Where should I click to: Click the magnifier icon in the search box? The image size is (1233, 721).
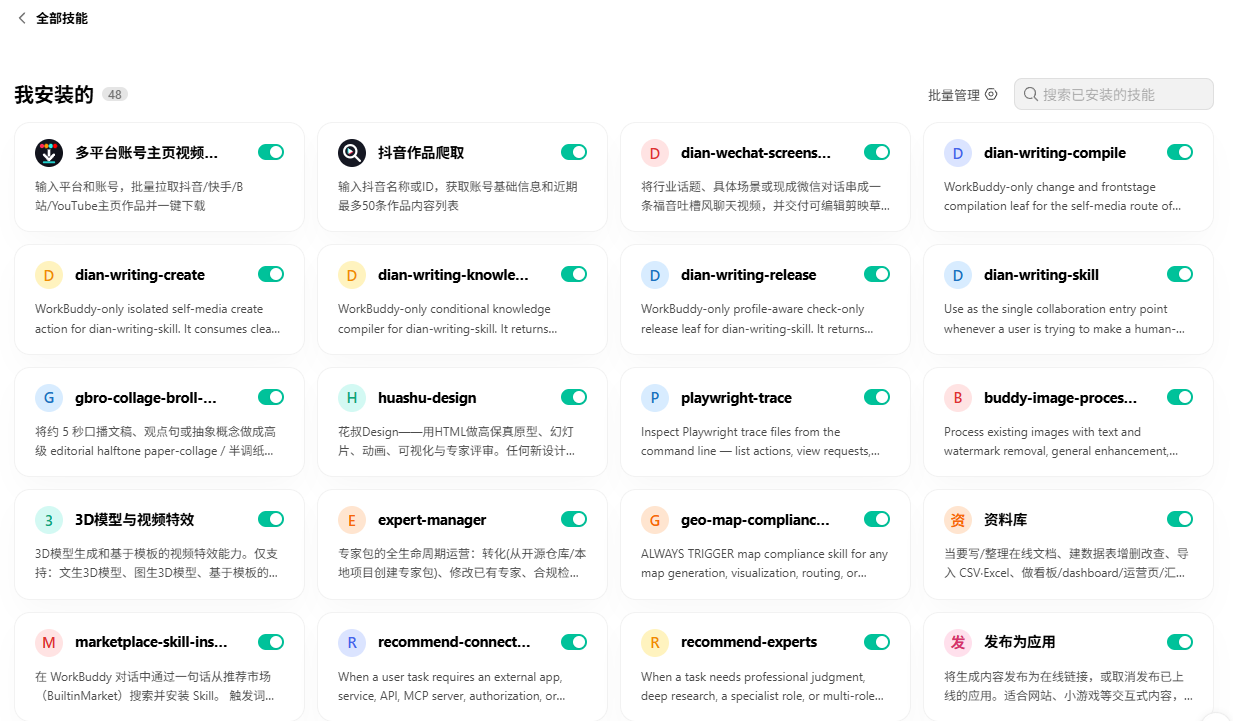pyautogui.click(x=1030, y=94)
